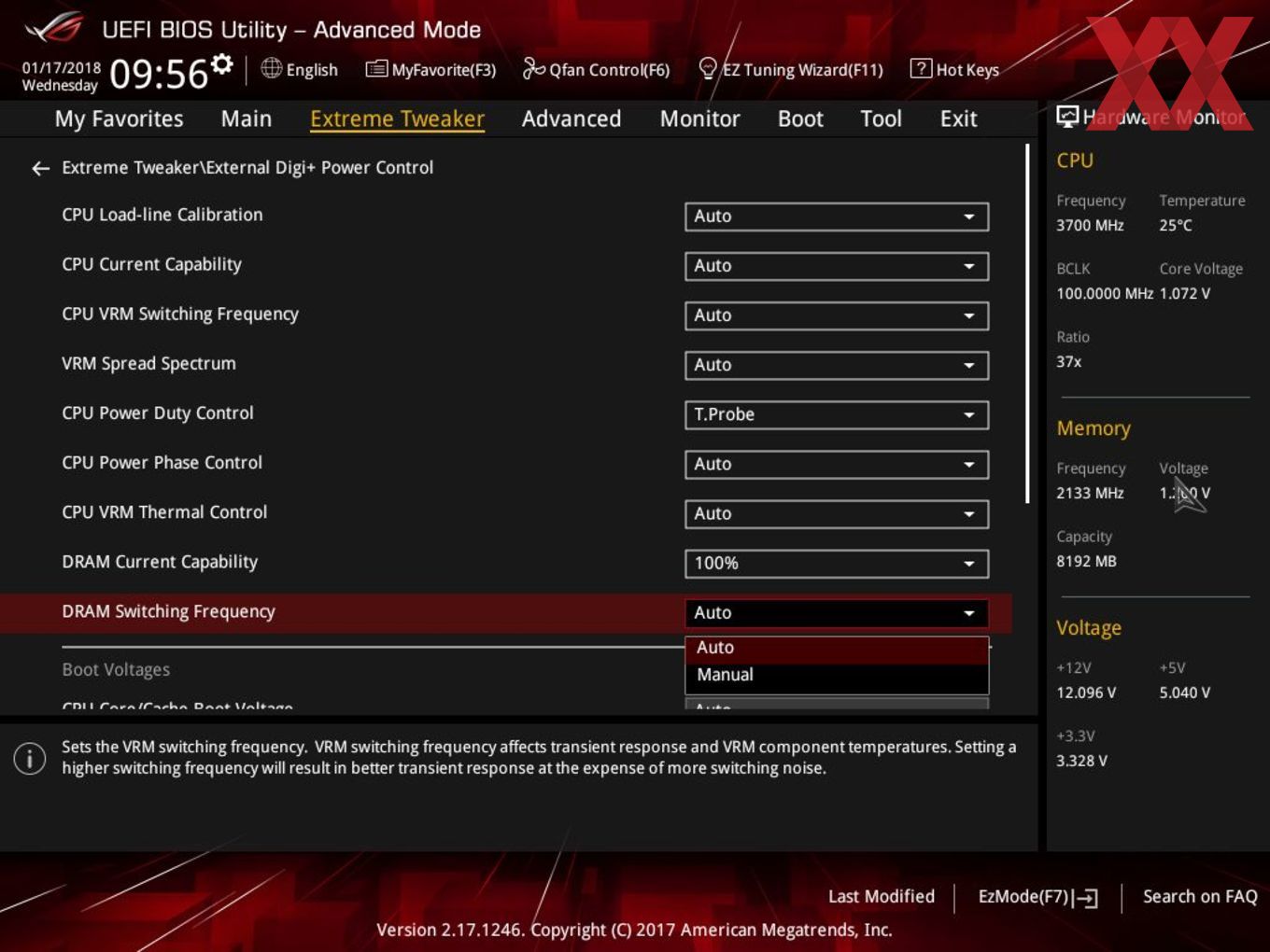Click the 5.040 V reading
1270x952 pixels.
pyautogui.click(x=1185, y=693)
